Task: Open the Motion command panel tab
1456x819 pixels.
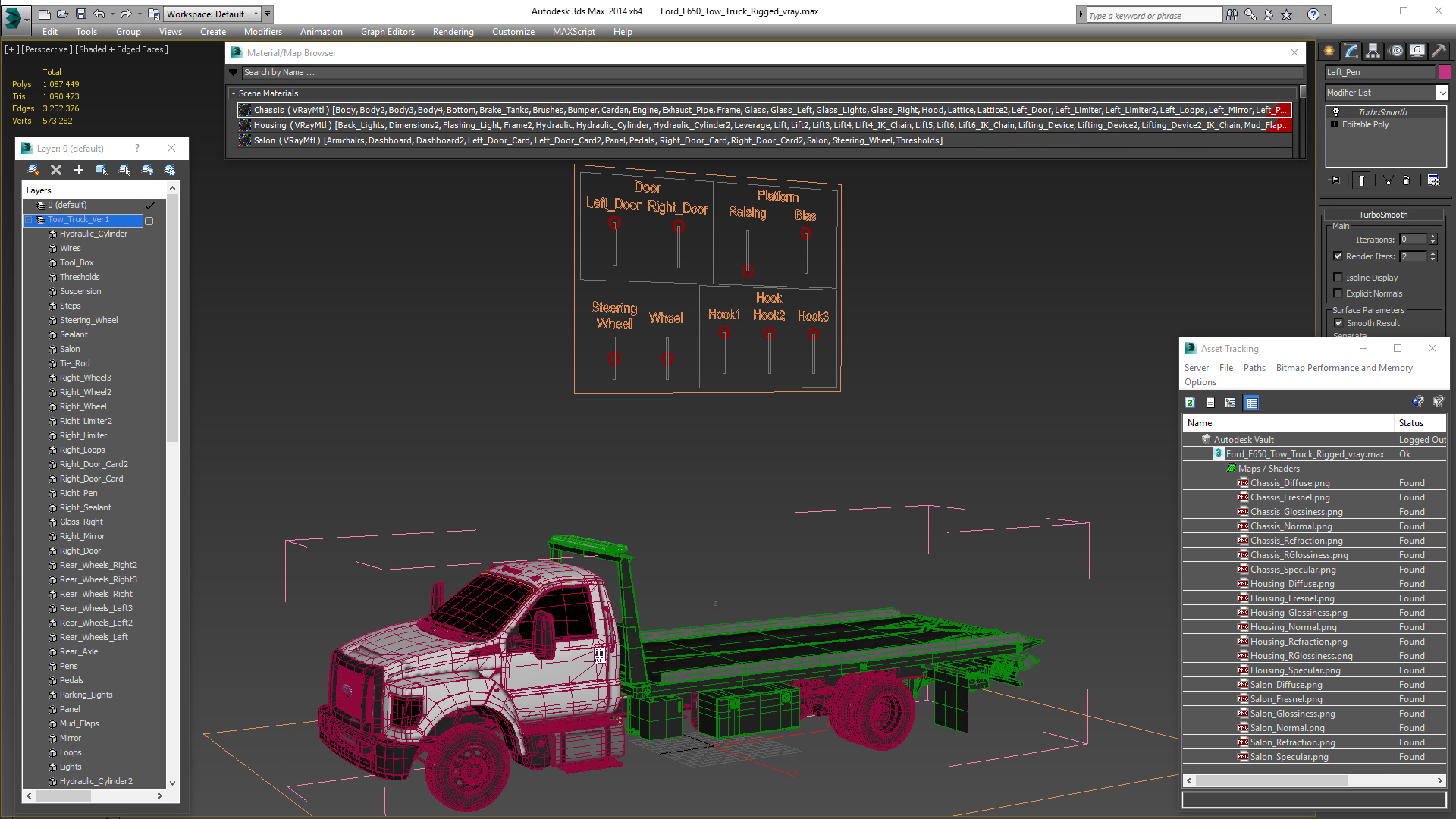Action: point(1396,51)
